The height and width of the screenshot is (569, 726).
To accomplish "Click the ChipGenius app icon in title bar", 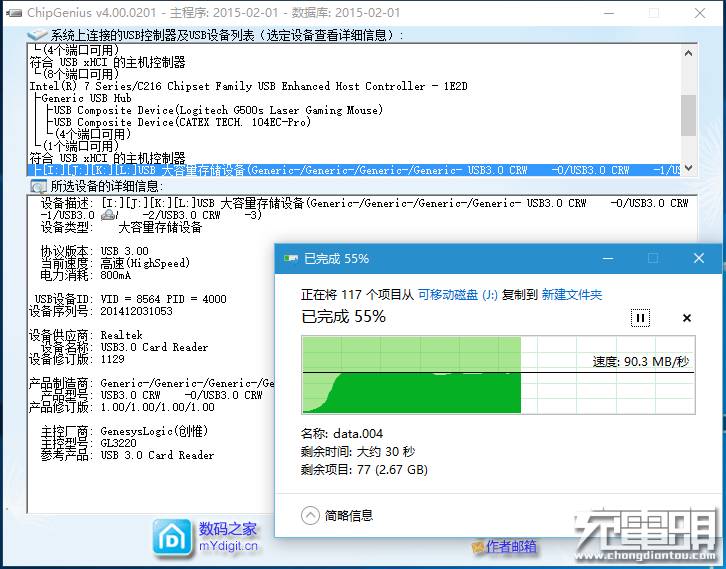I will pos(15,13).
